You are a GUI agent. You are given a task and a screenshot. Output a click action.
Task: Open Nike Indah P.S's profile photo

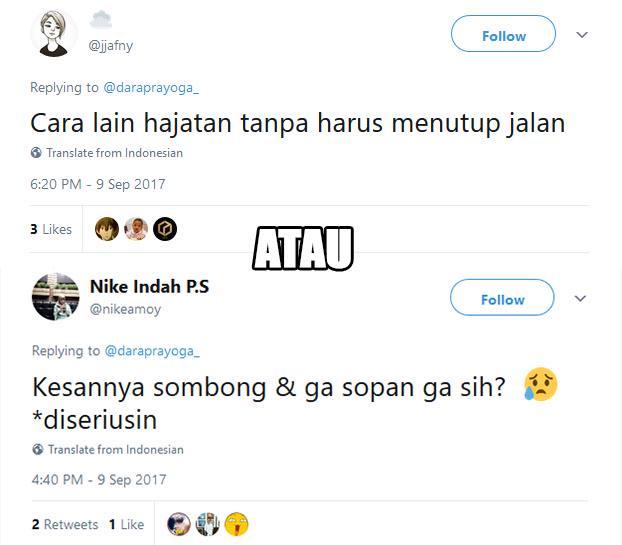coord(55,296)
